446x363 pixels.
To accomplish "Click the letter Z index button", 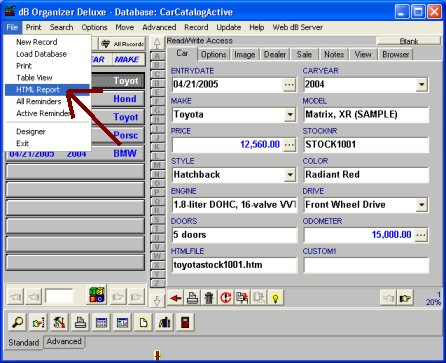I will click(157, 284).
